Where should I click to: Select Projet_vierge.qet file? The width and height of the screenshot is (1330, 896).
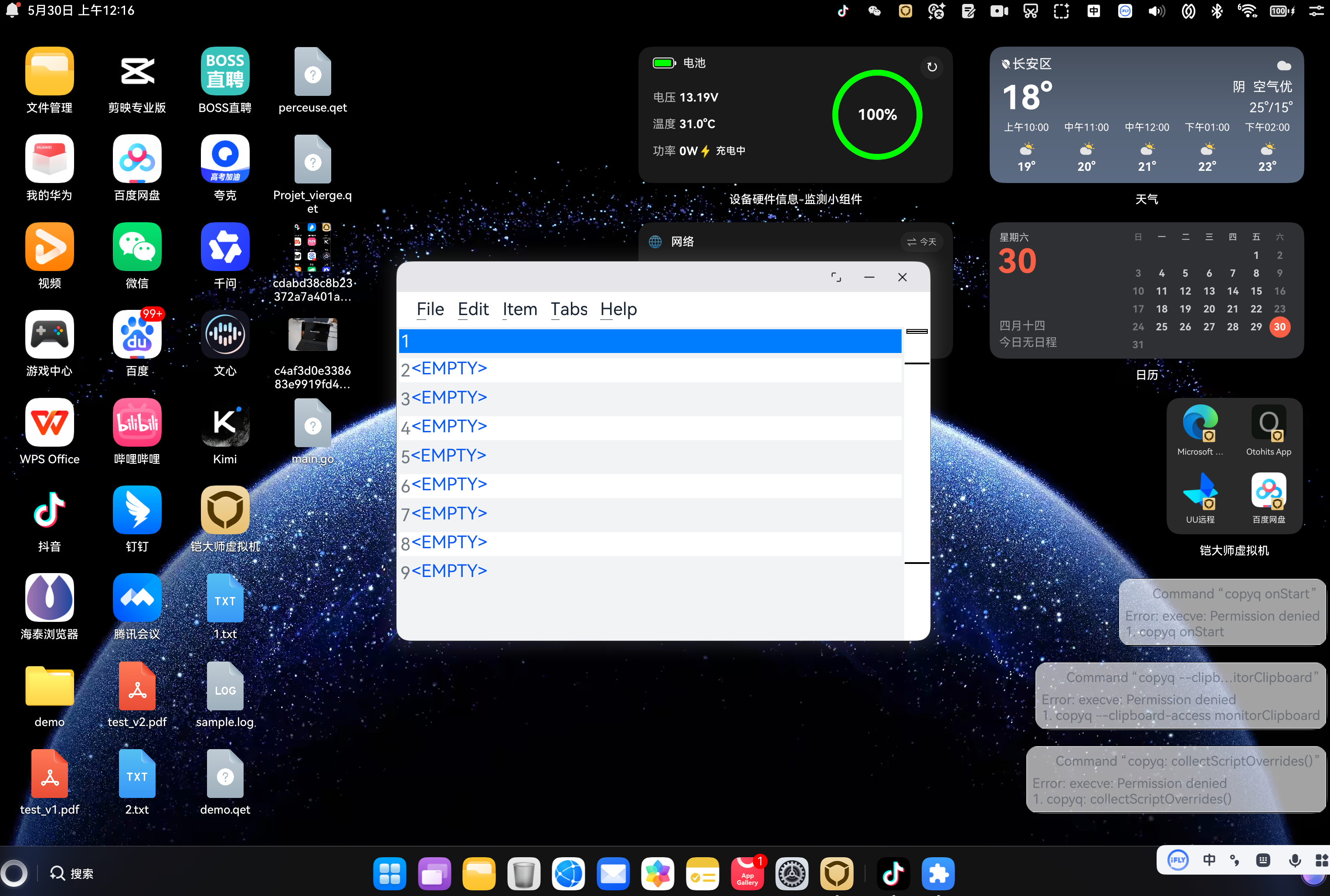312,160
